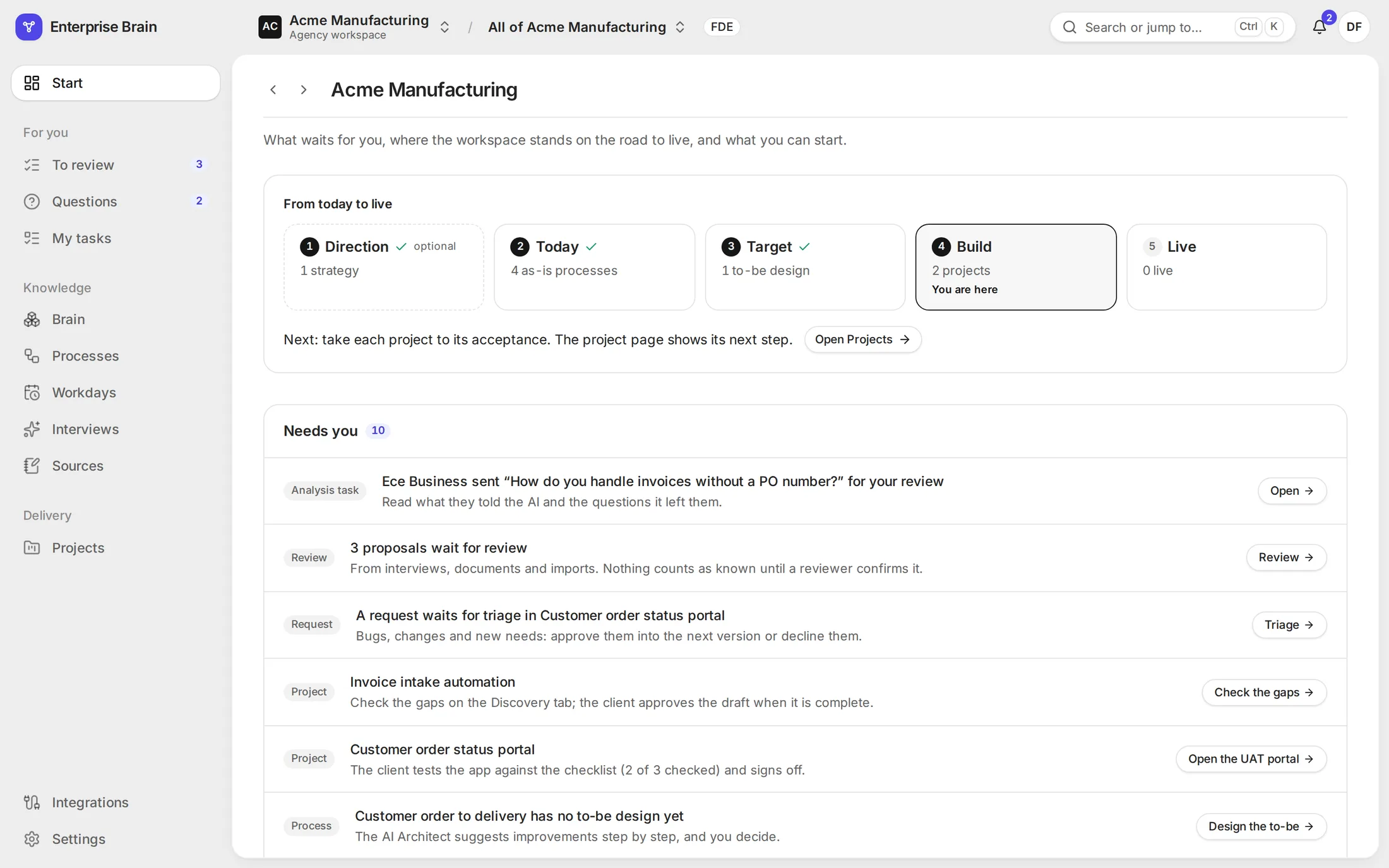Click Review for 3 proposals
The image size is (1389, 868).
(x=1286, y=557)
